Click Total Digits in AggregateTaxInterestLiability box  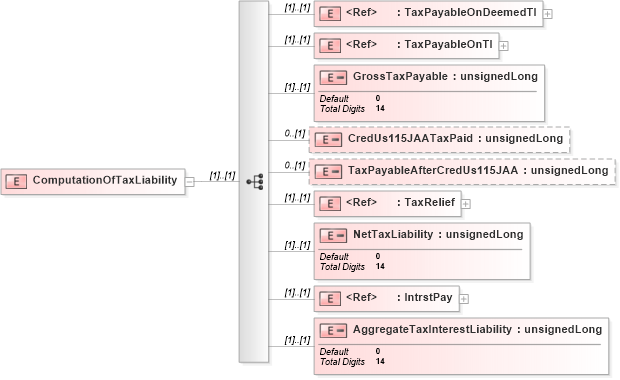342,362
